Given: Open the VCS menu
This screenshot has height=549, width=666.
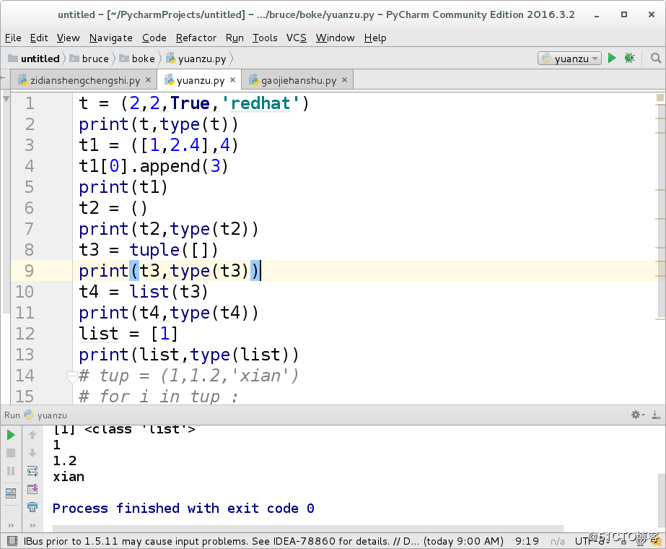Looking at the screenshot, I should pos(296,38).
